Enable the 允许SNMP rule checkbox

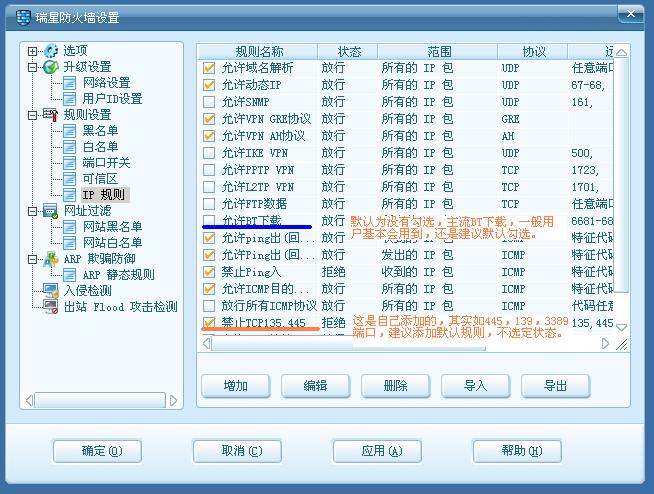[x=209, y=102]
